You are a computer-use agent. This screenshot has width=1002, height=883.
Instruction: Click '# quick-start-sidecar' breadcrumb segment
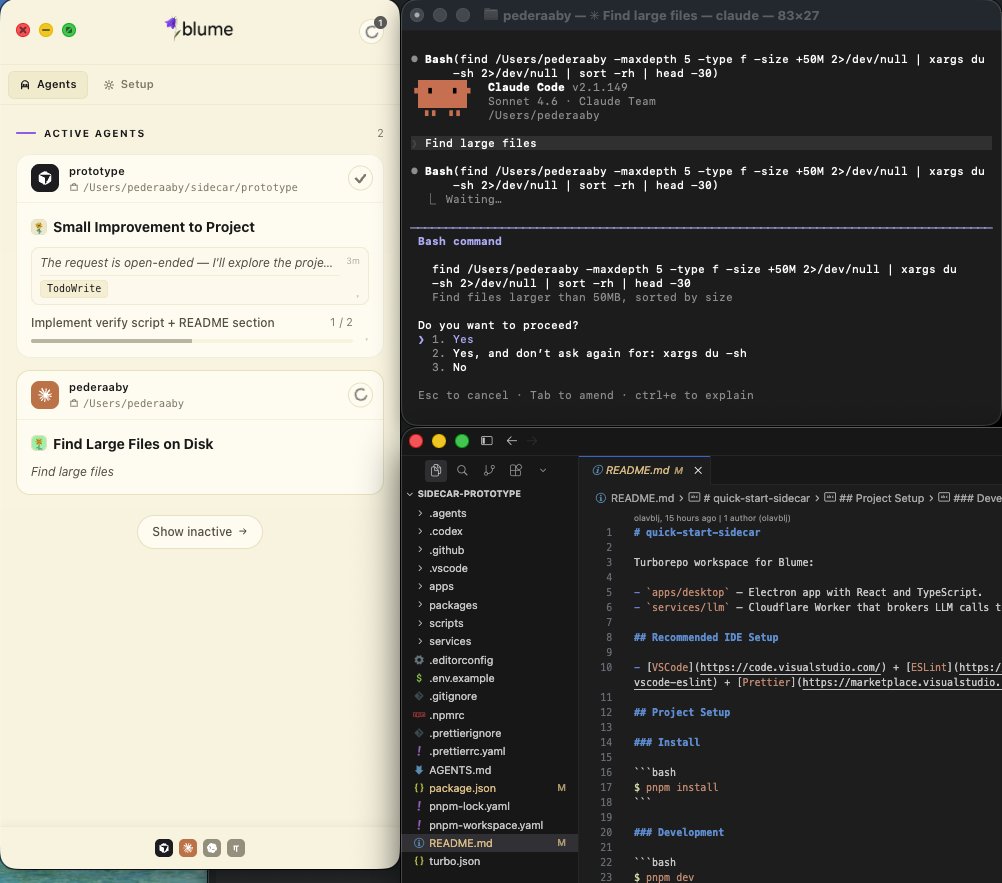click(x=756, y=498)
